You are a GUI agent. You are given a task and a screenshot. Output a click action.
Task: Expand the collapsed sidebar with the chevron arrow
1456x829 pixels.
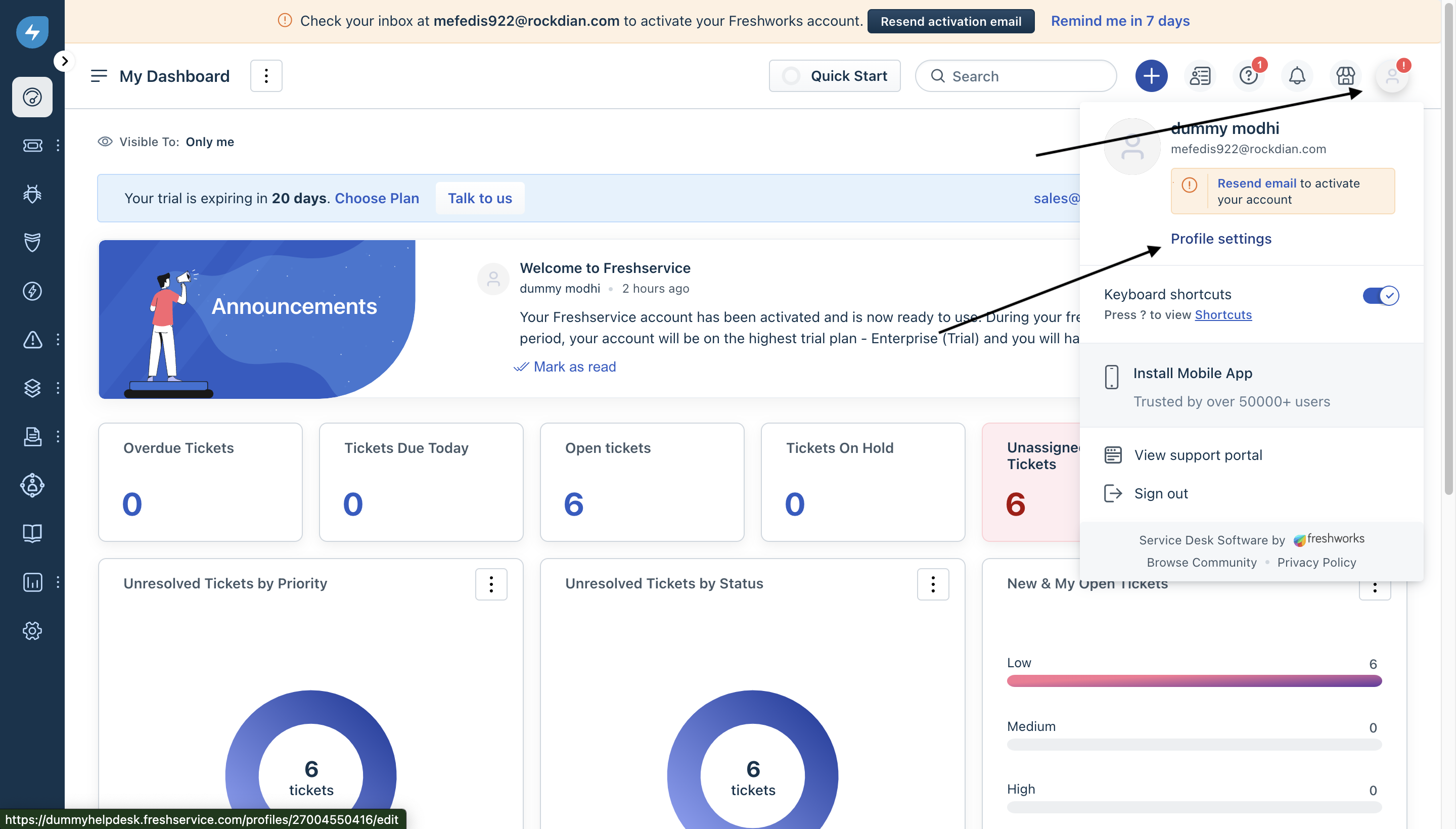pyautogui.click(x=64, y=61)
